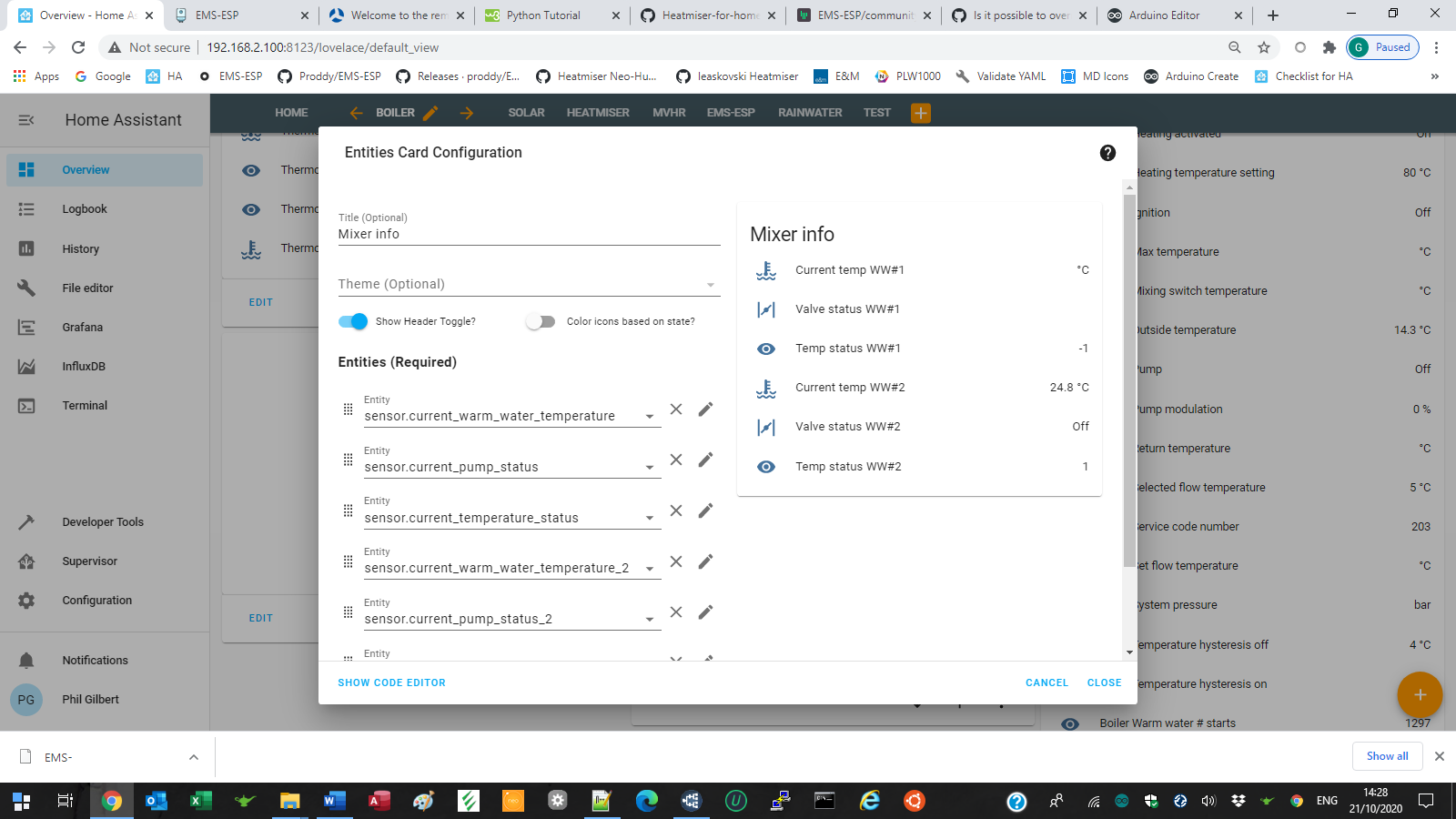
Task: Open Excel from the taskbar
Action: click(200, 801)
